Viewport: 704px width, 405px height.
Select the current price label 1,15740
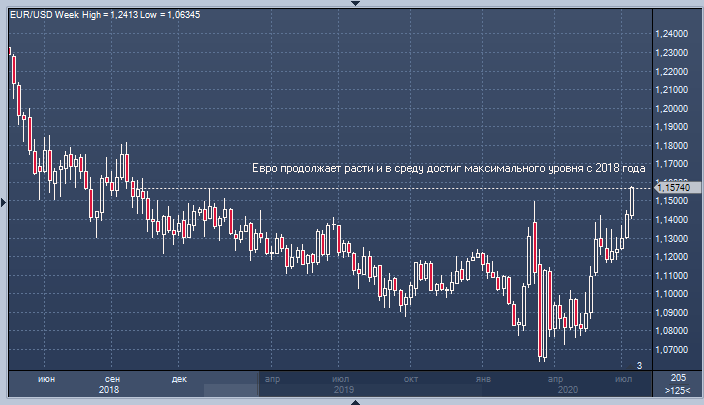tap(674, 187)
